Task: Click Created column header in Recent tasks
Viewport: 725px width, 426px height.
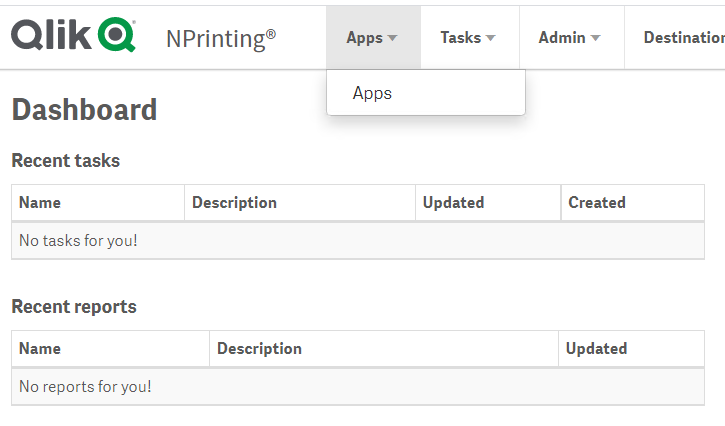Action: tap(633, 203)
